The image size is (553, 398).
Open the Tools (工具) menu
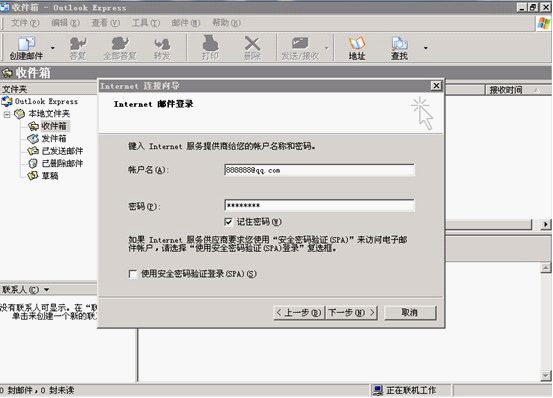coord(146,23)
